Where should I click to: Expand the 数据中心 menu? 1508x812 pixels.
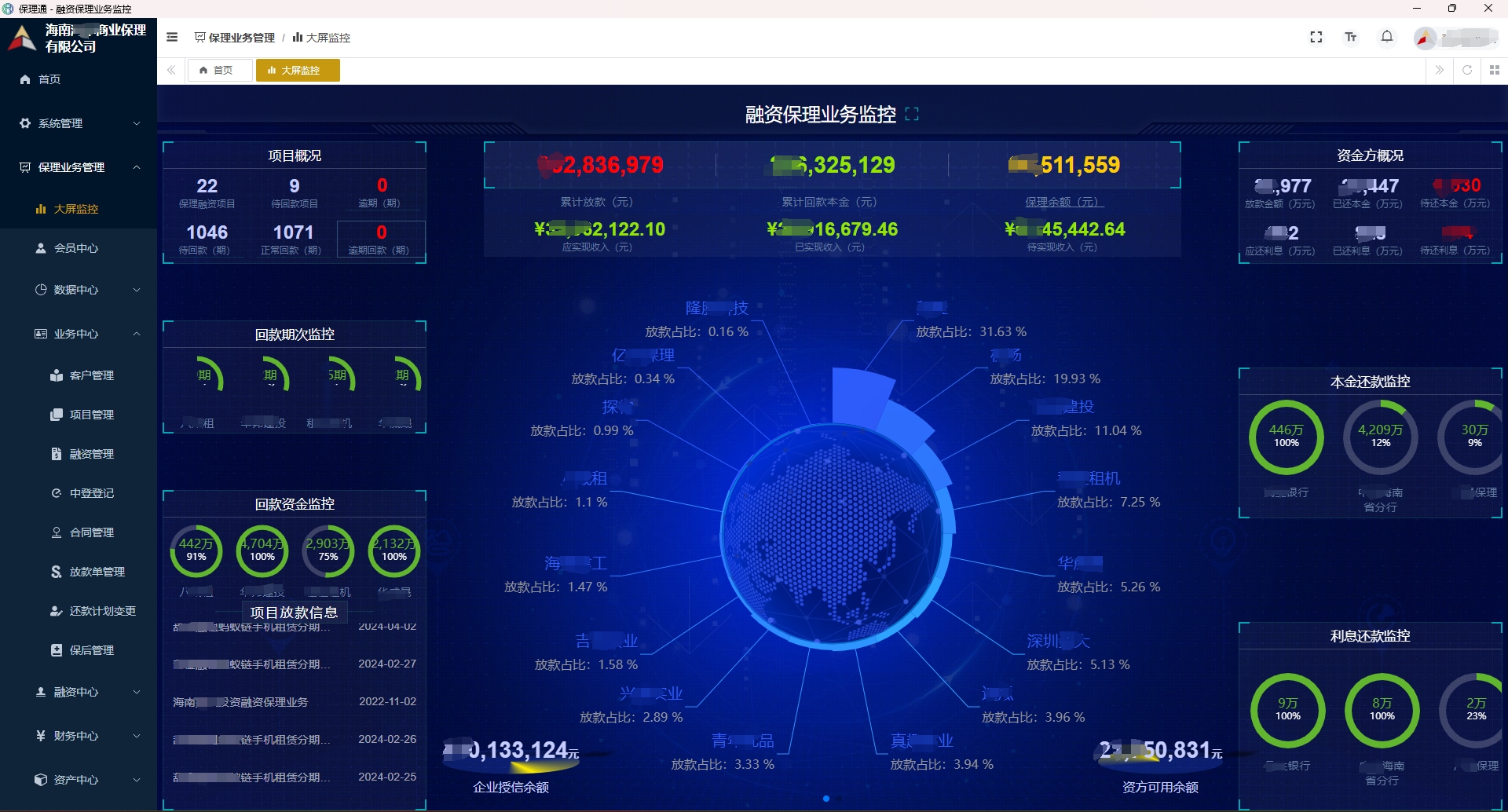79,290
